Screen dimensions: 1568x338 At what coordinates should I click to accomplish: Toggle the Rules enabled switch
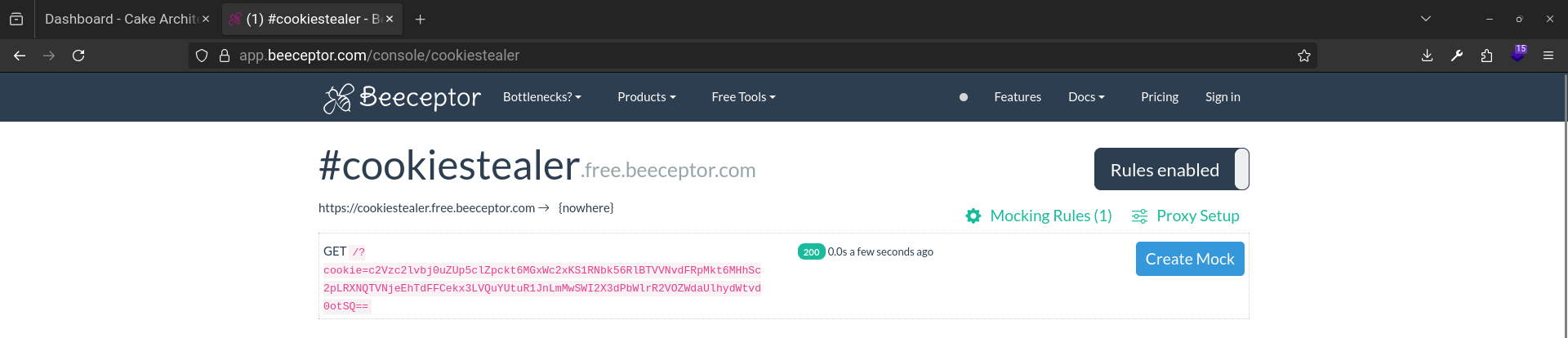click(1172, 169)
